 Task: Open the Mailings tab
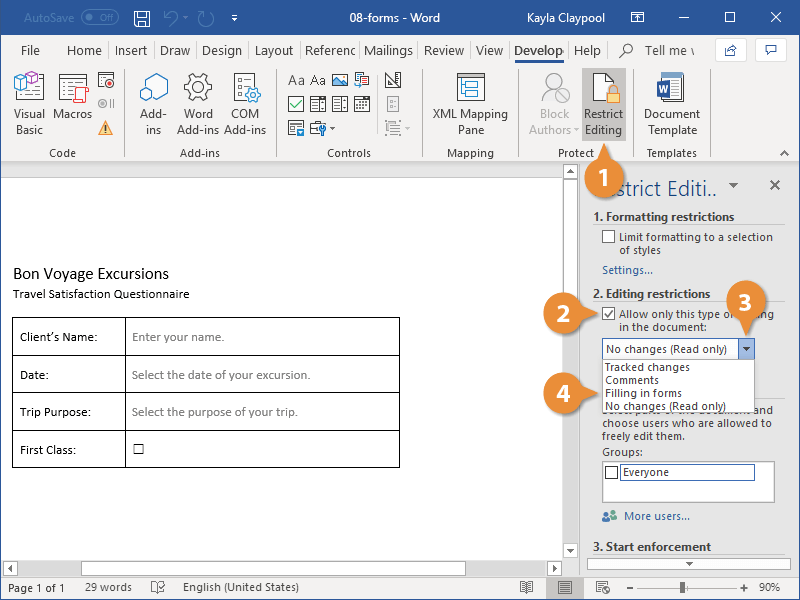click(388, 51)
